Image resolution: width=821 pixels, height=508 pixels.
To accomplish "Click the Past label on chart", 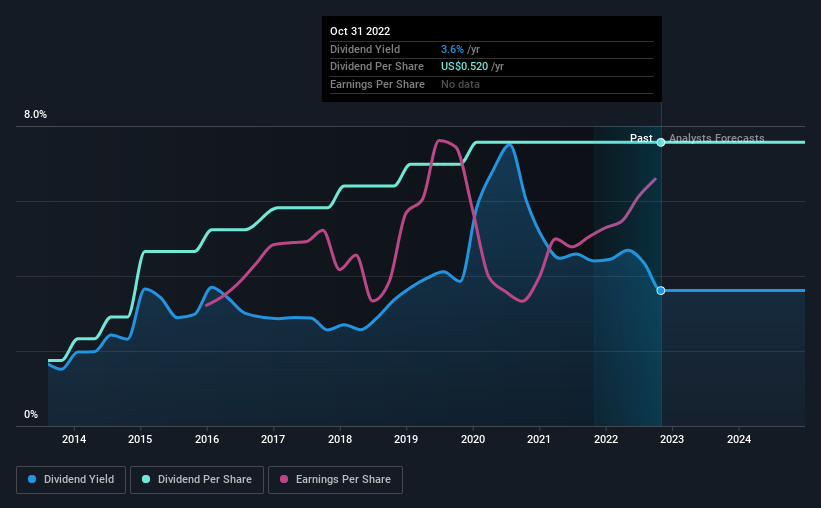I will (641, 138).
